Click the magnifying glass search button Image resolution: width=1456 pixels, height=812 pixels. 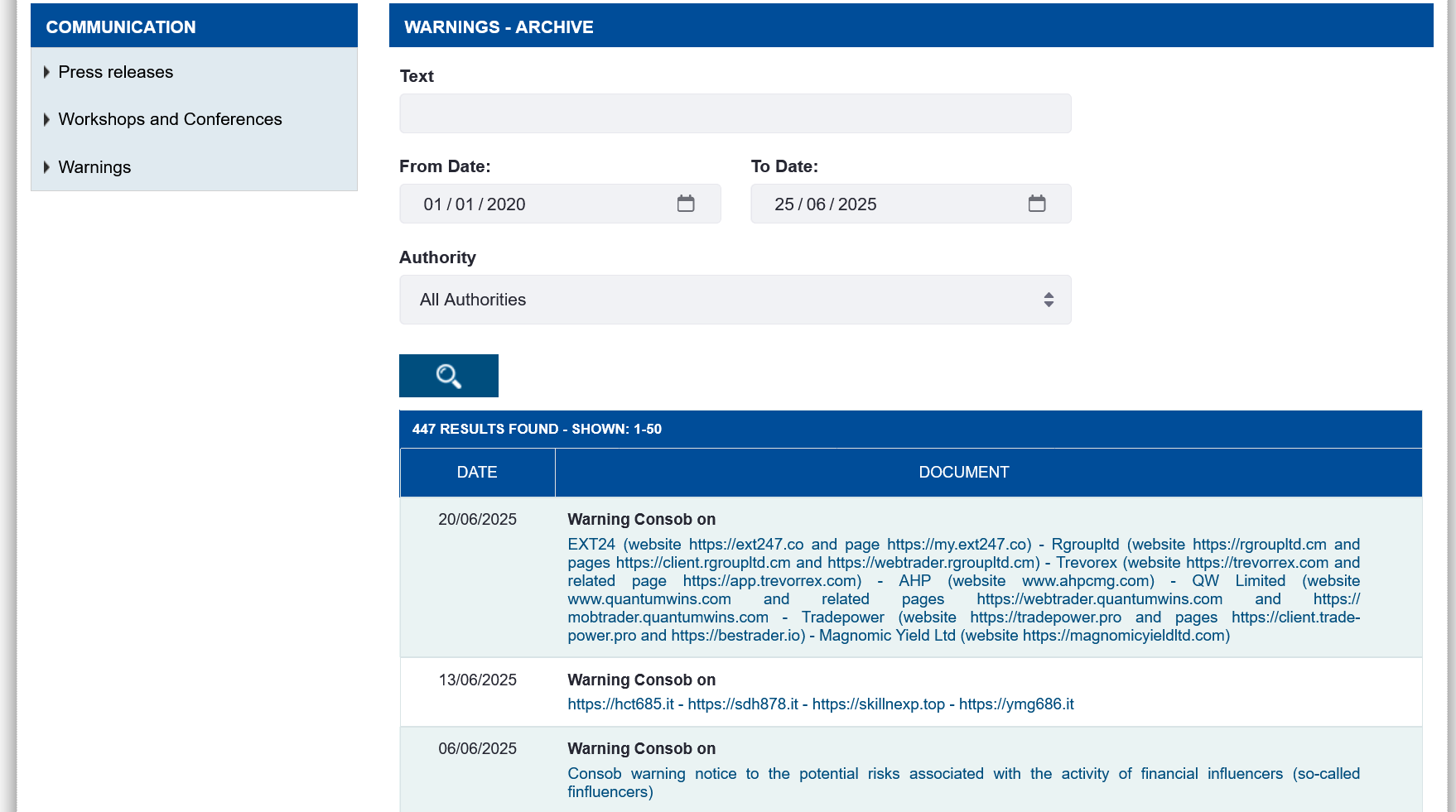(449, 376)
